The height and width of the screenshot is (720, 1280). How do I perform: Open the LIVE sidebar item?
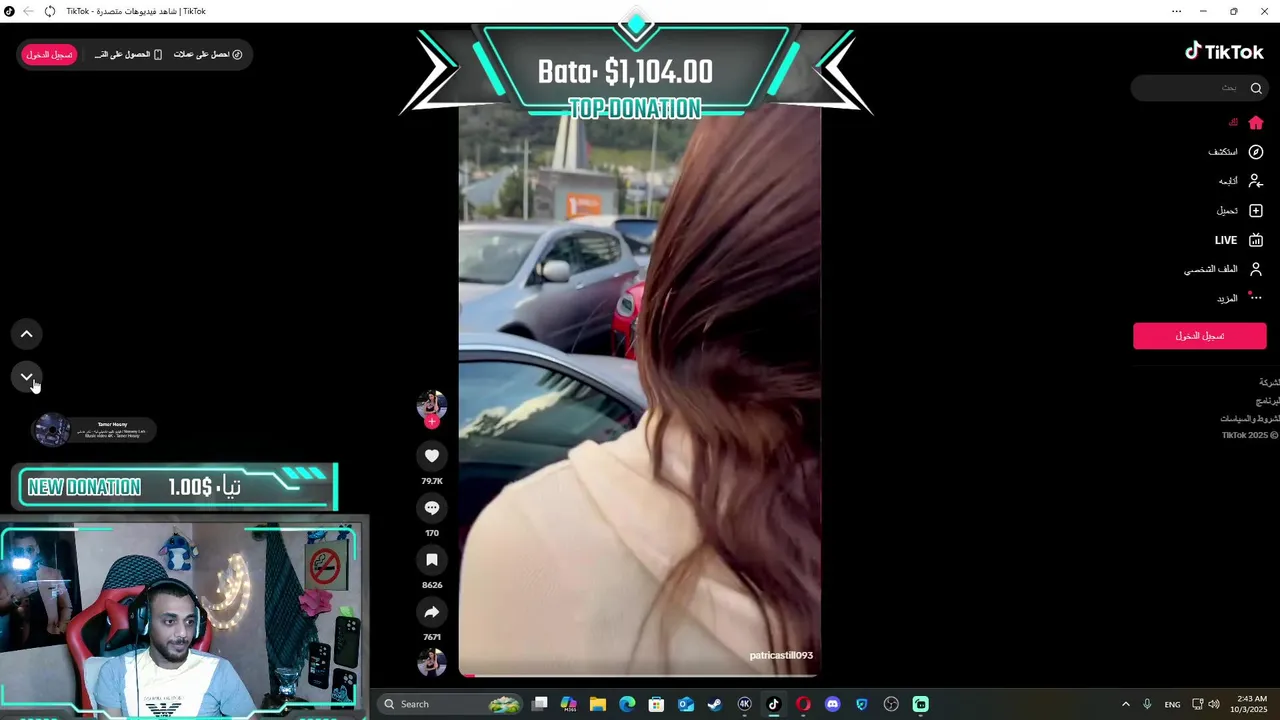tap(1238, 240)
